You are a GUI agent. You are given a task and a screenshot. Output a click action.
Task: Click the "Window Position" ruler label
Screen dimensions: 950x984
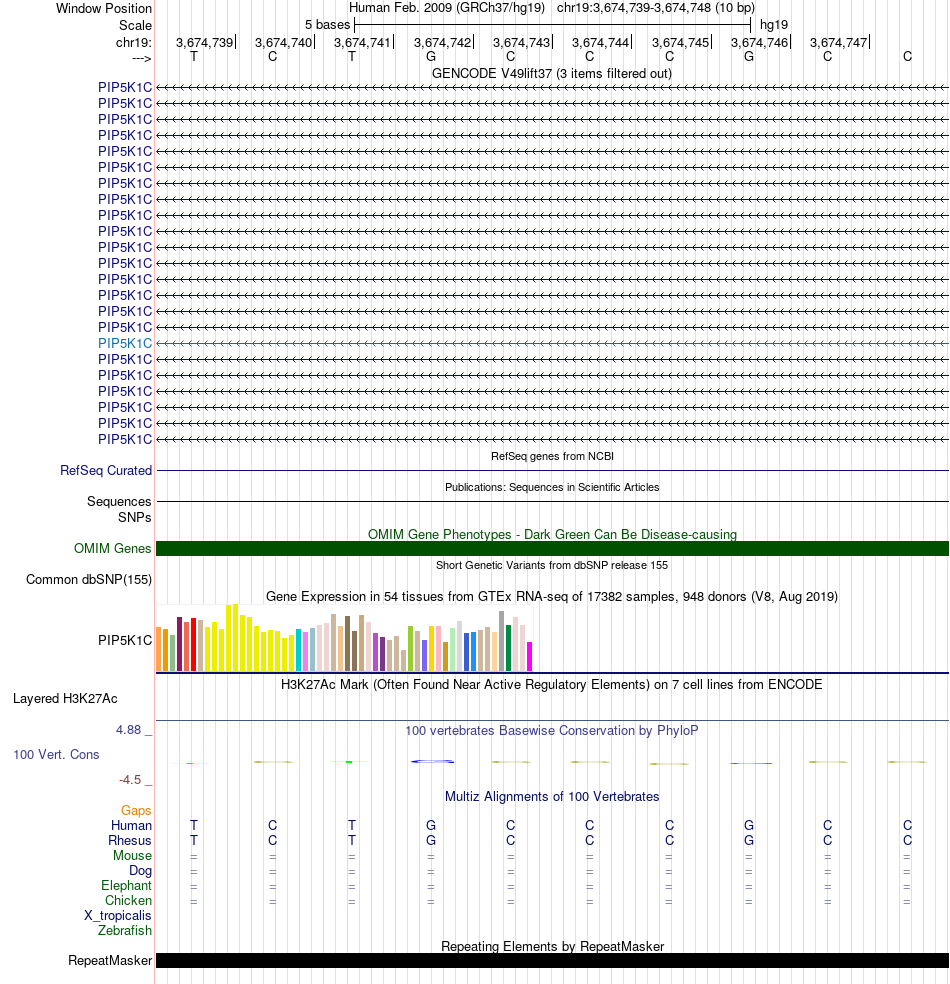(x=104, y=8)
